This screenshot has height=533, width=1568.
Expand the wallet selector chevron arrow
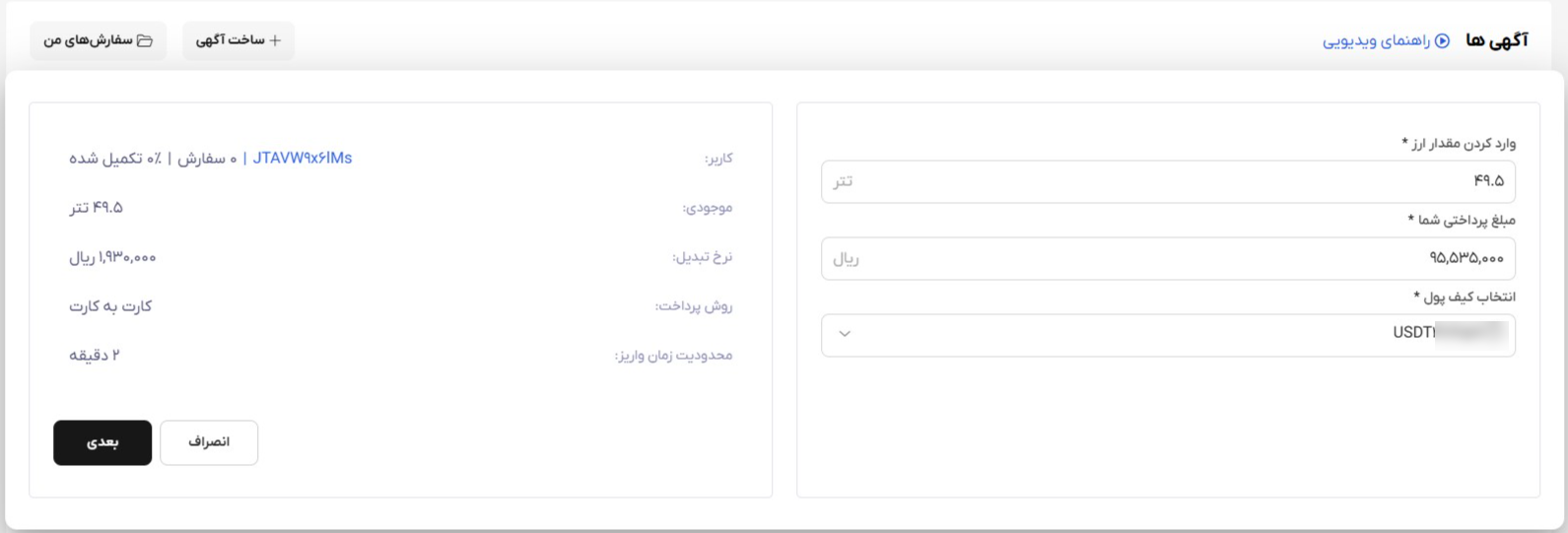pos(845,334)
